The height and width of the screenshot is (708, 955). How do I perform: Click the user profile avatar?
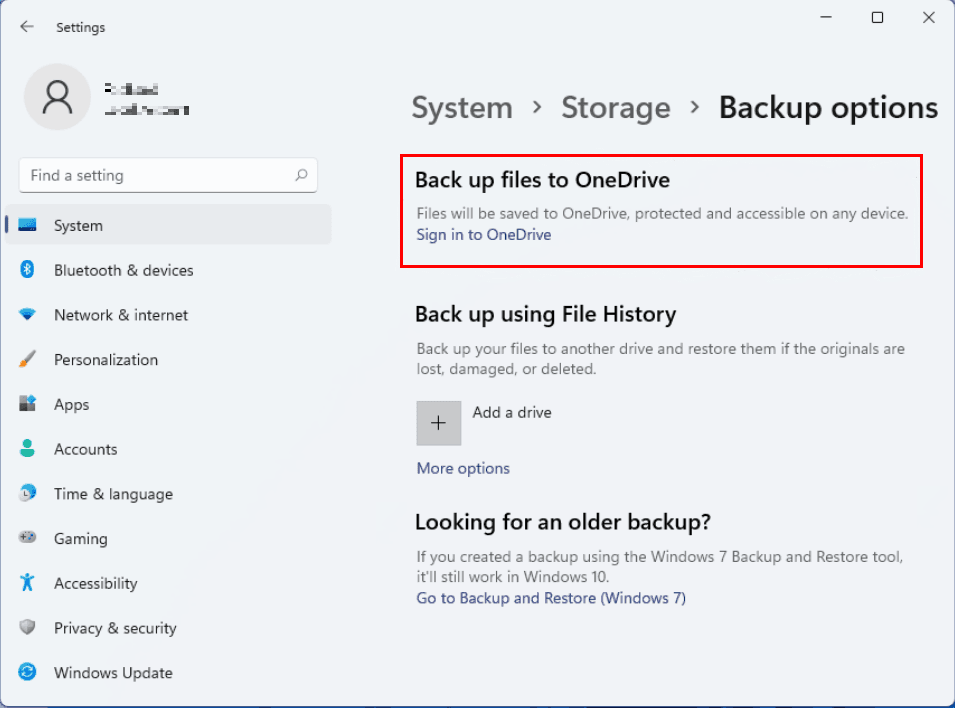57,97
